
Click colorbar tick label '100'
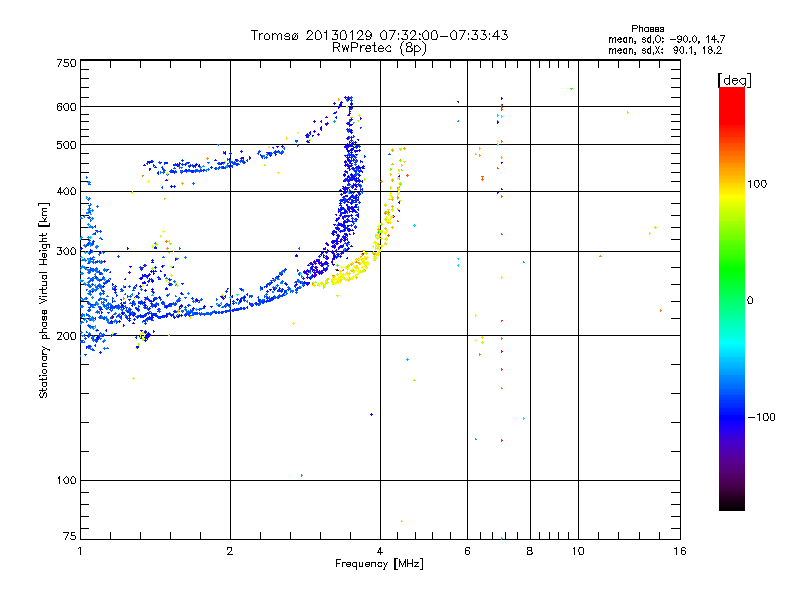(x=757, y=184)
